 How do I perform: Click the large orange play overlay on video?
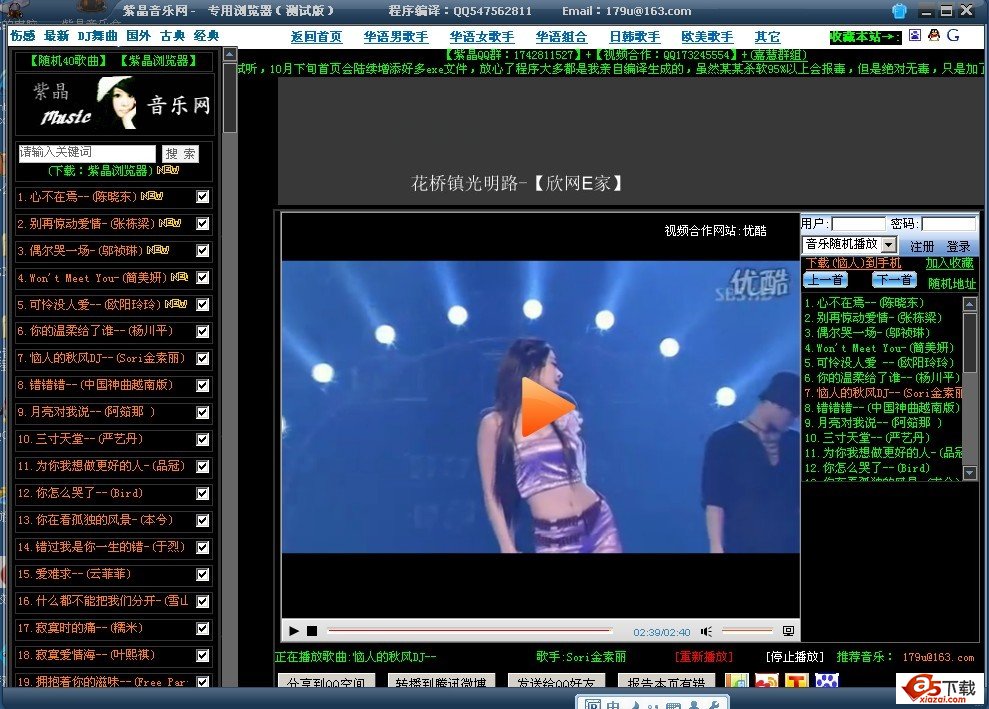(x=545, y=408)
